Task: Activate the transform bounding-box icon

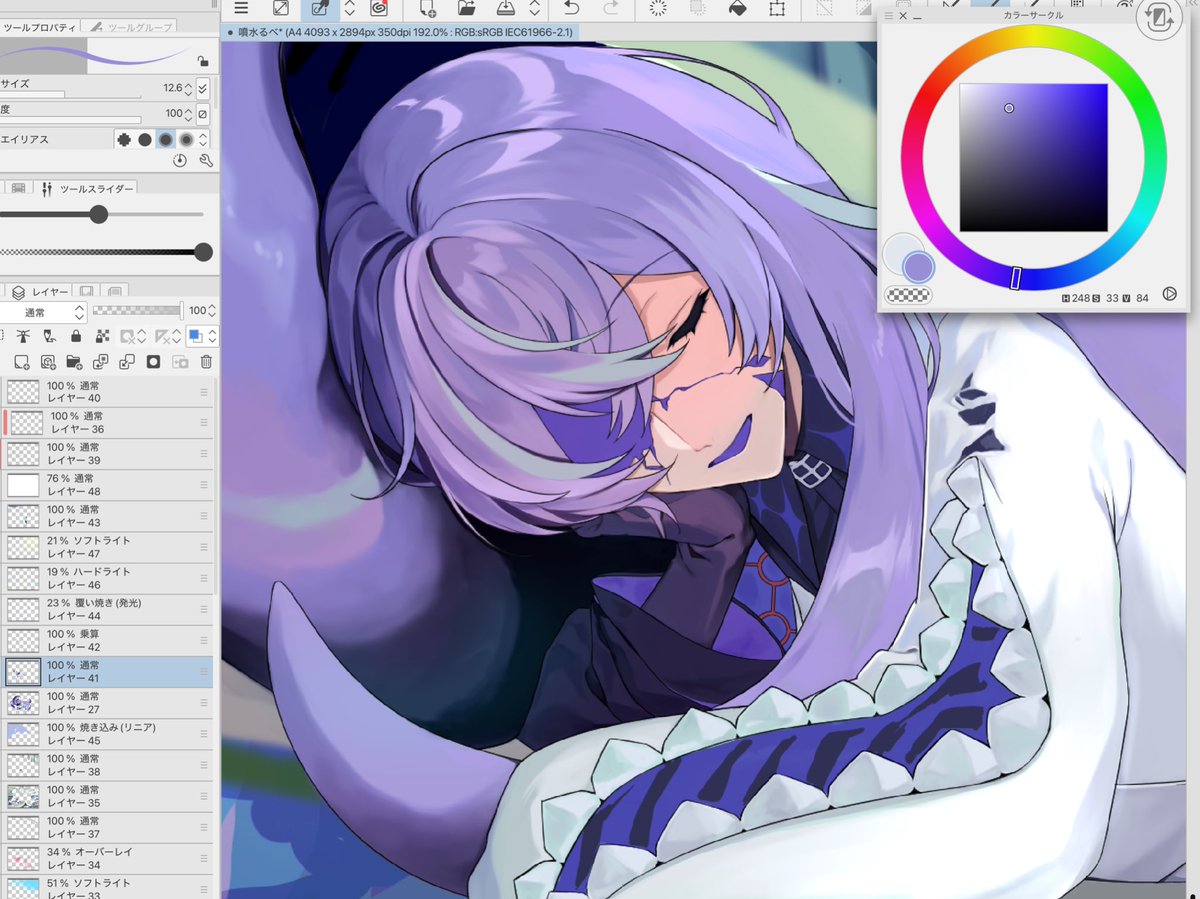Action: point(777,9)
